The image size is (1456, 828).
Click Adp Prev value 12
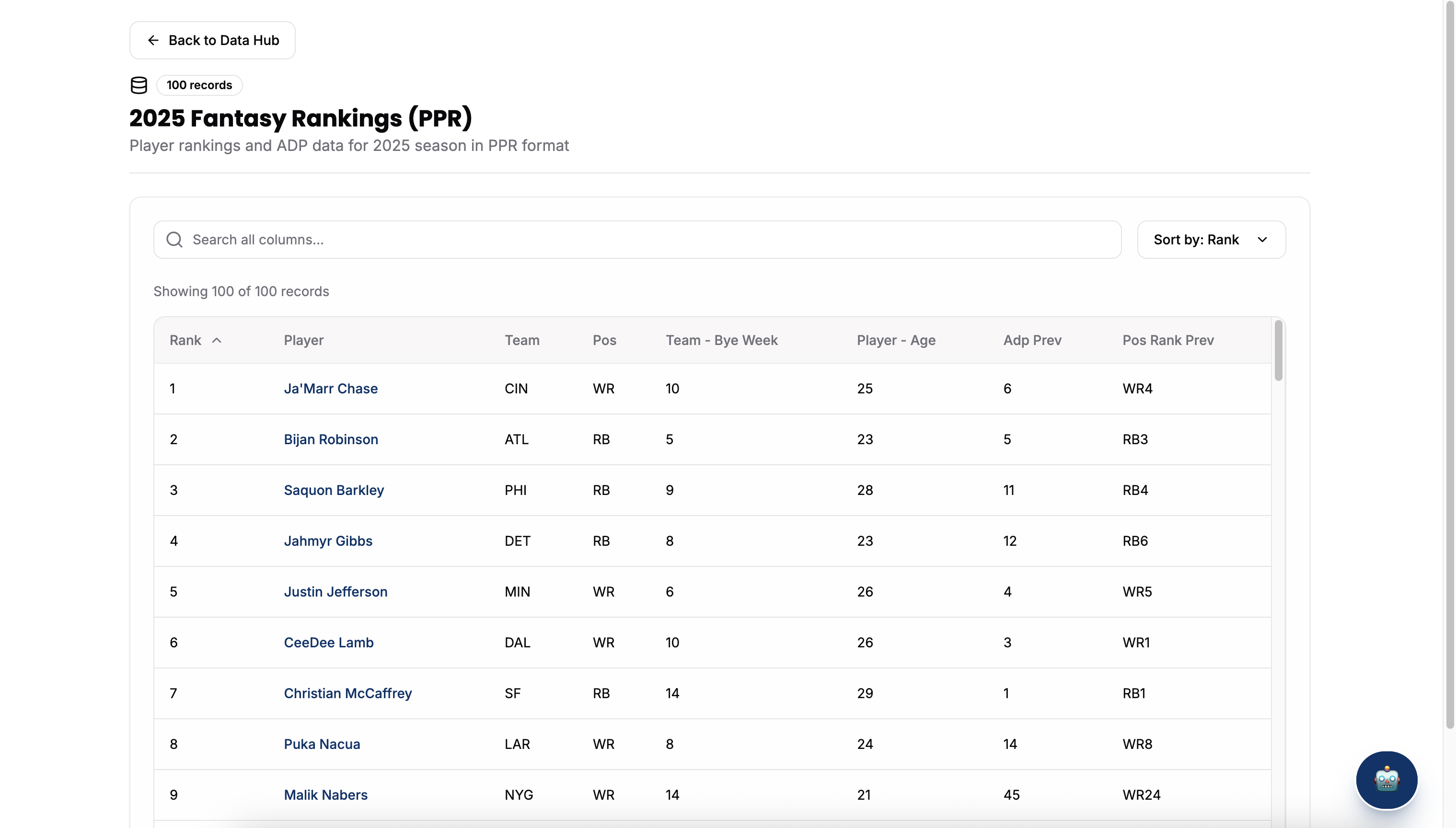coord(1010,541)
